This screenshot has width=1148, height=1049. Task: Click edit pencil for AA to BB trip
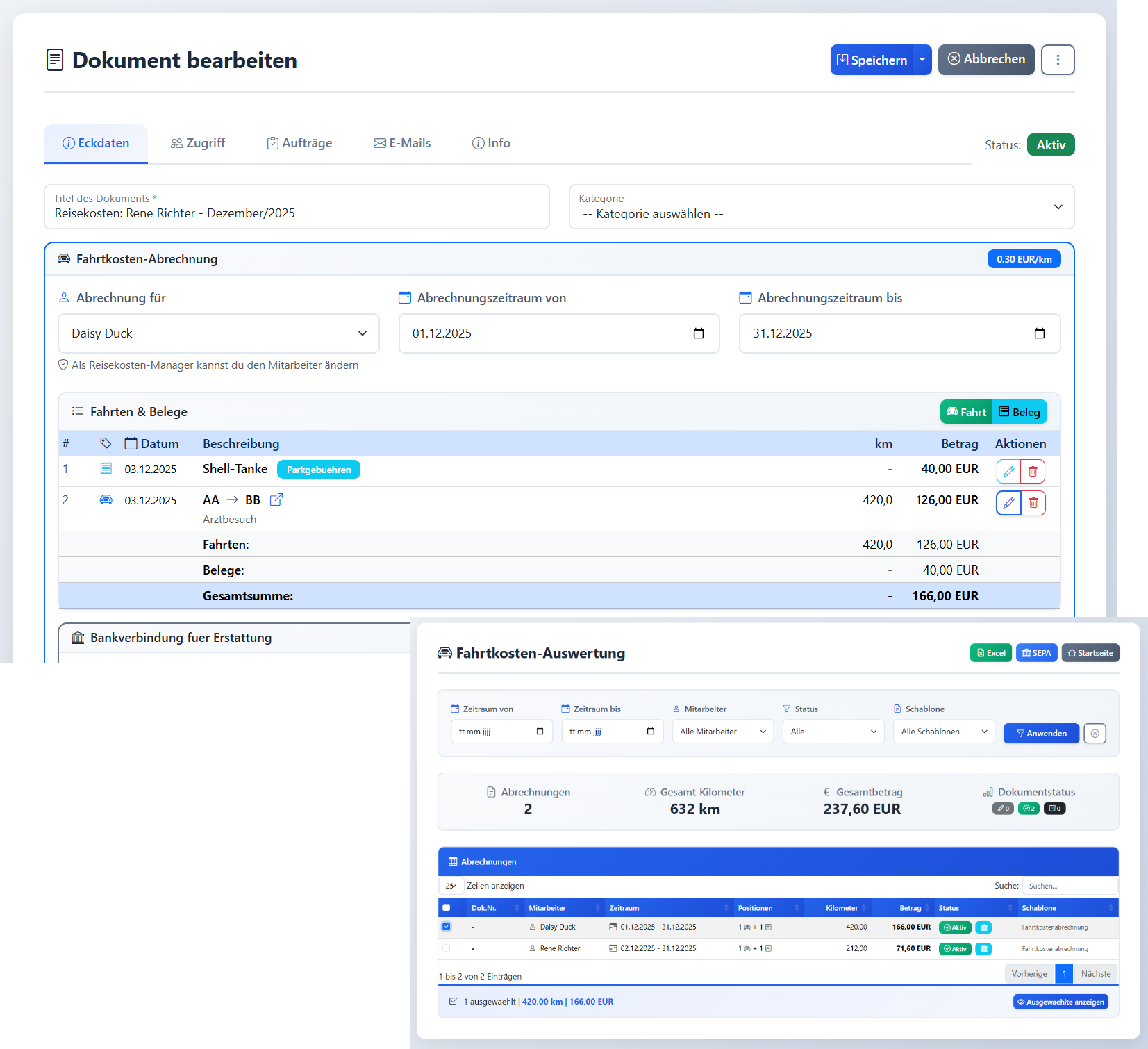[1008, 502]
